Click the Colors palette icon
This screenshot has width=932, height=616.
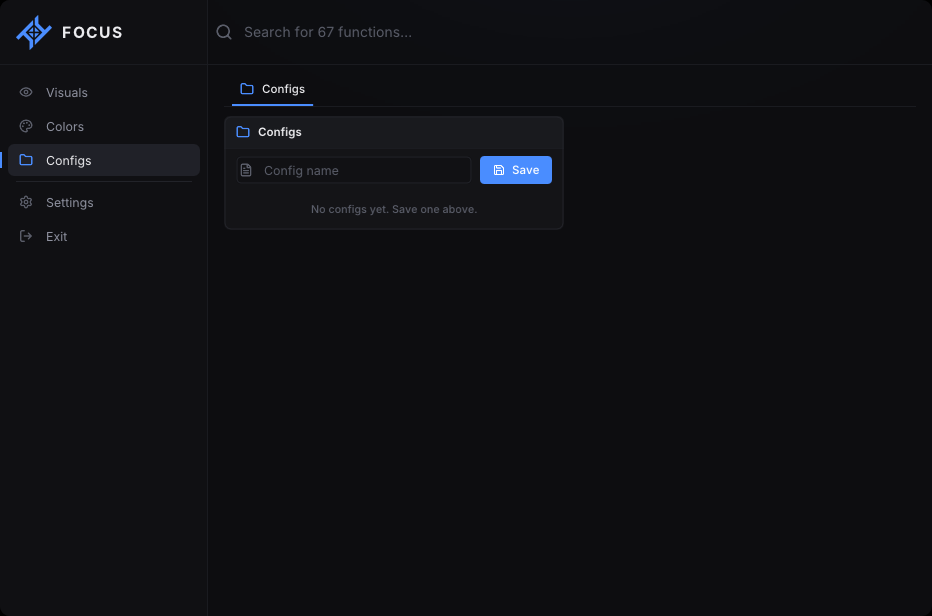(x=26, y=126)
